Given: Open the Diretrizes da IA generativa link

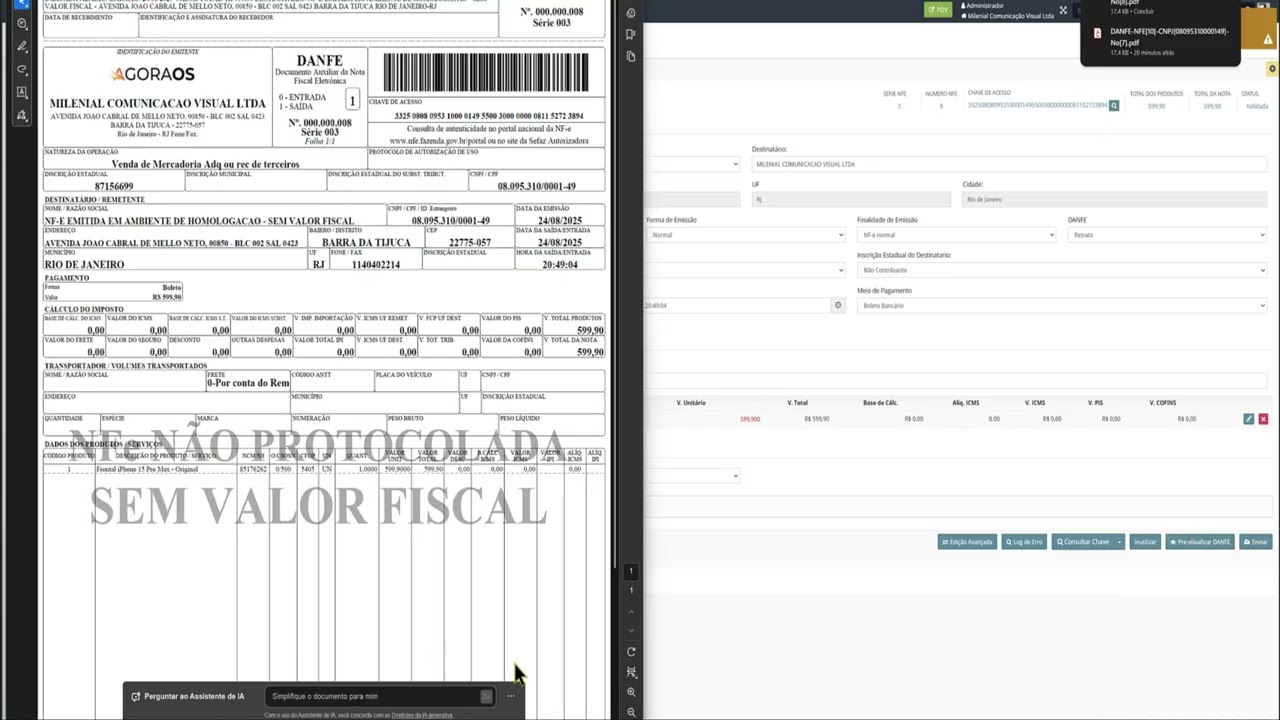Looking at the screenshot, I should click(x=422, y=715).
